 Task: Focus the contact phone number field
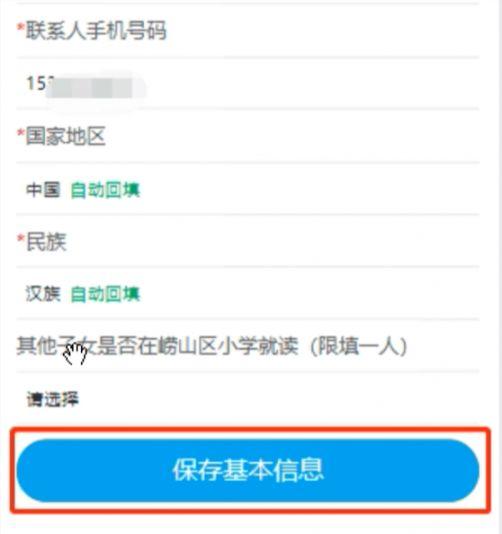tap(248, 84)
